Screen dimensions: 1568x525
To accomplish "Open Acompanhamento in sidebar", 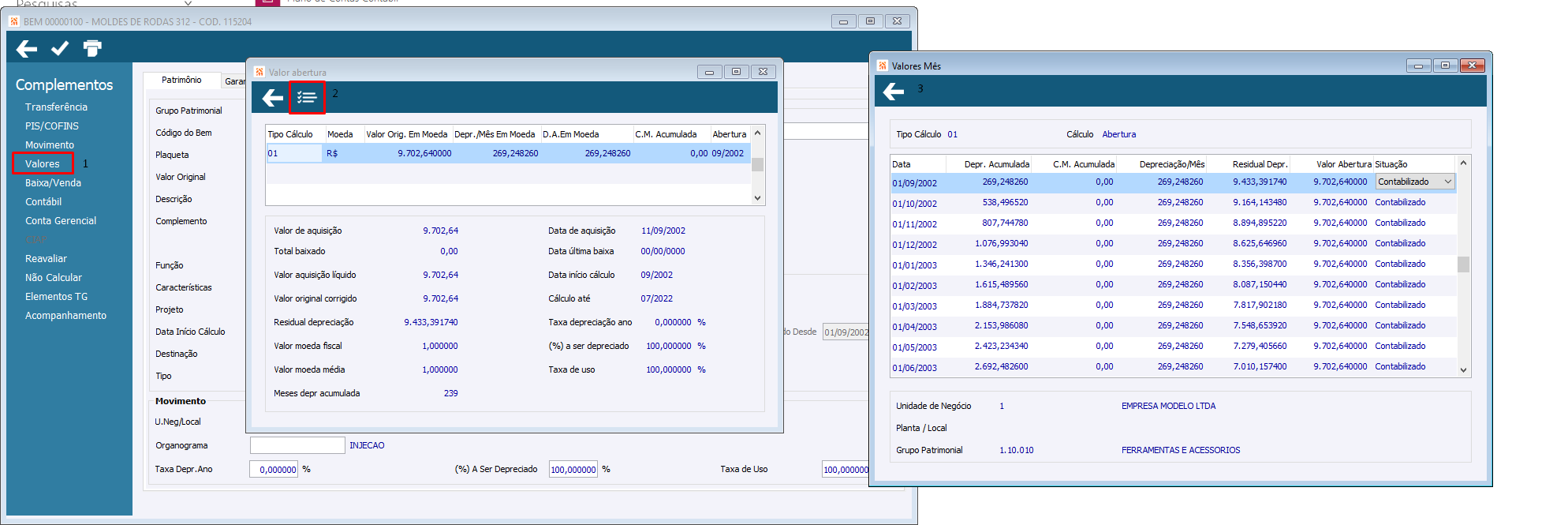I will (x=65, y=315).
